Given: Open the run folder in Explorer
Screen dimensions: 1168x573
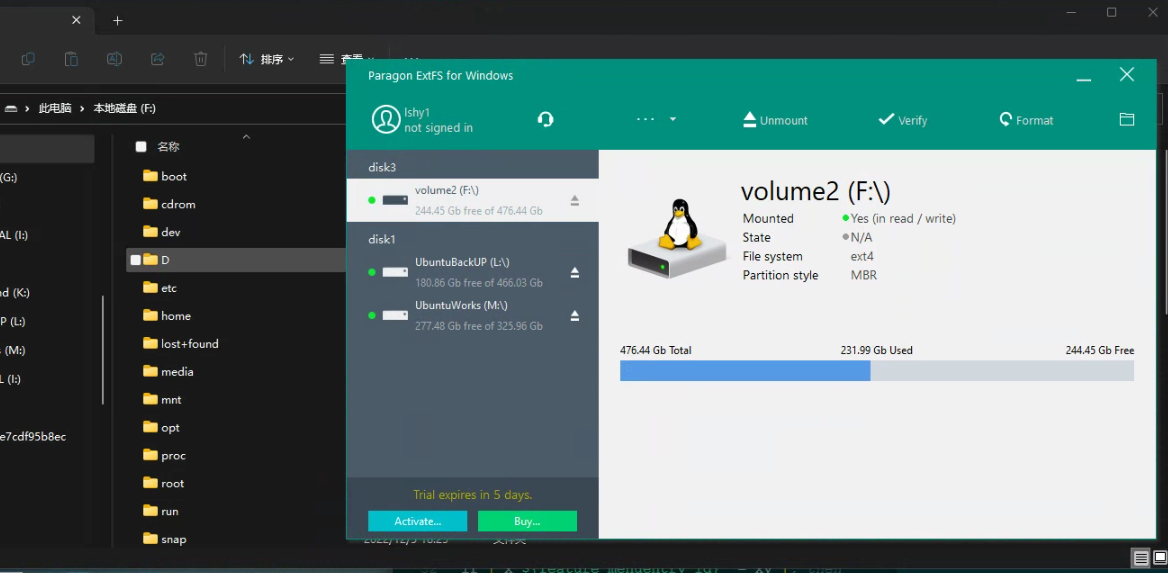Looking at the screenshot, I should (x=160, y=511).
